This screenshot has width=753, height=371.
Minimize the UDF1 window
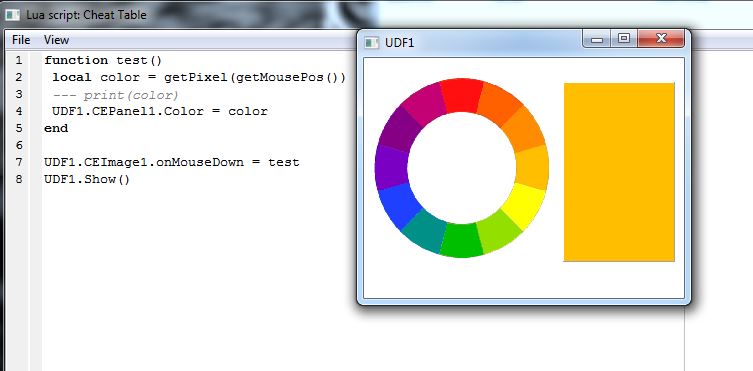click(x=597, y=39)
